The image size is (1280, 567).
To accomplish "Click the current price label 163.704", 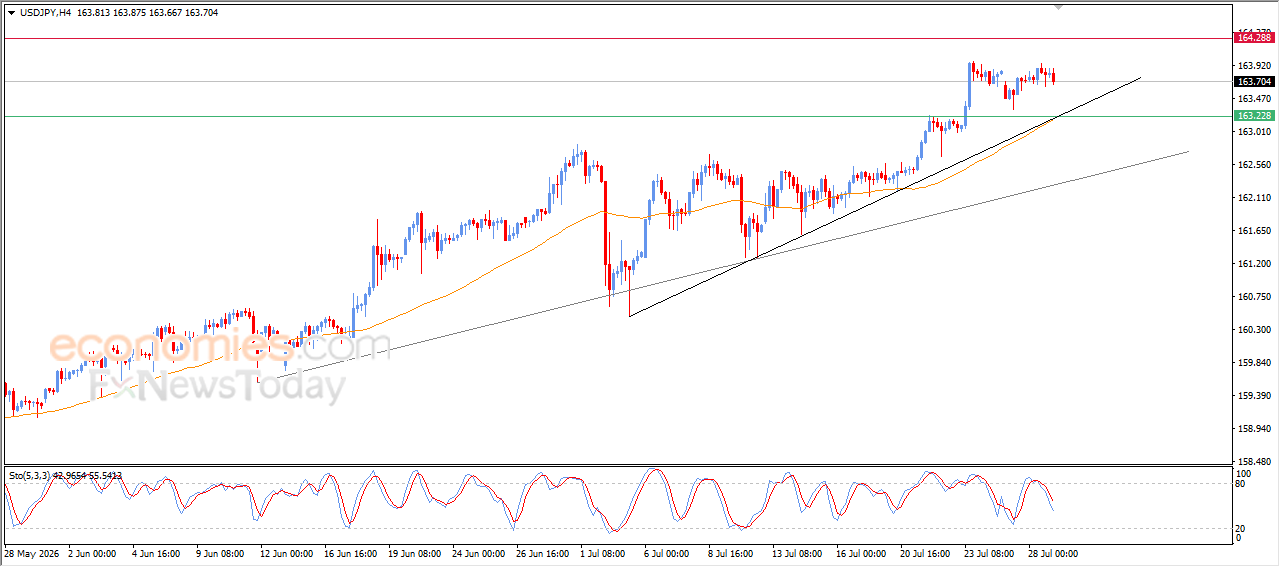I will (x=1255, y=81).
